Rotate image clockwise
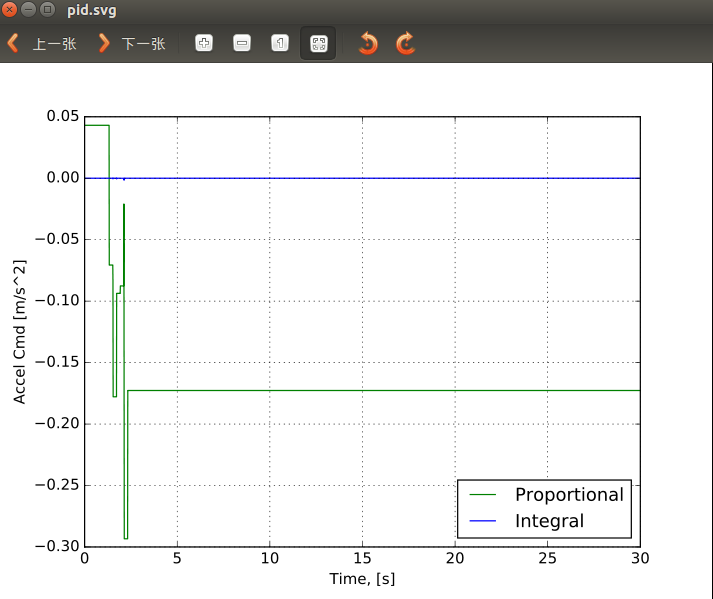This screenshot has height=599, width=713. (x=405, y=44)
